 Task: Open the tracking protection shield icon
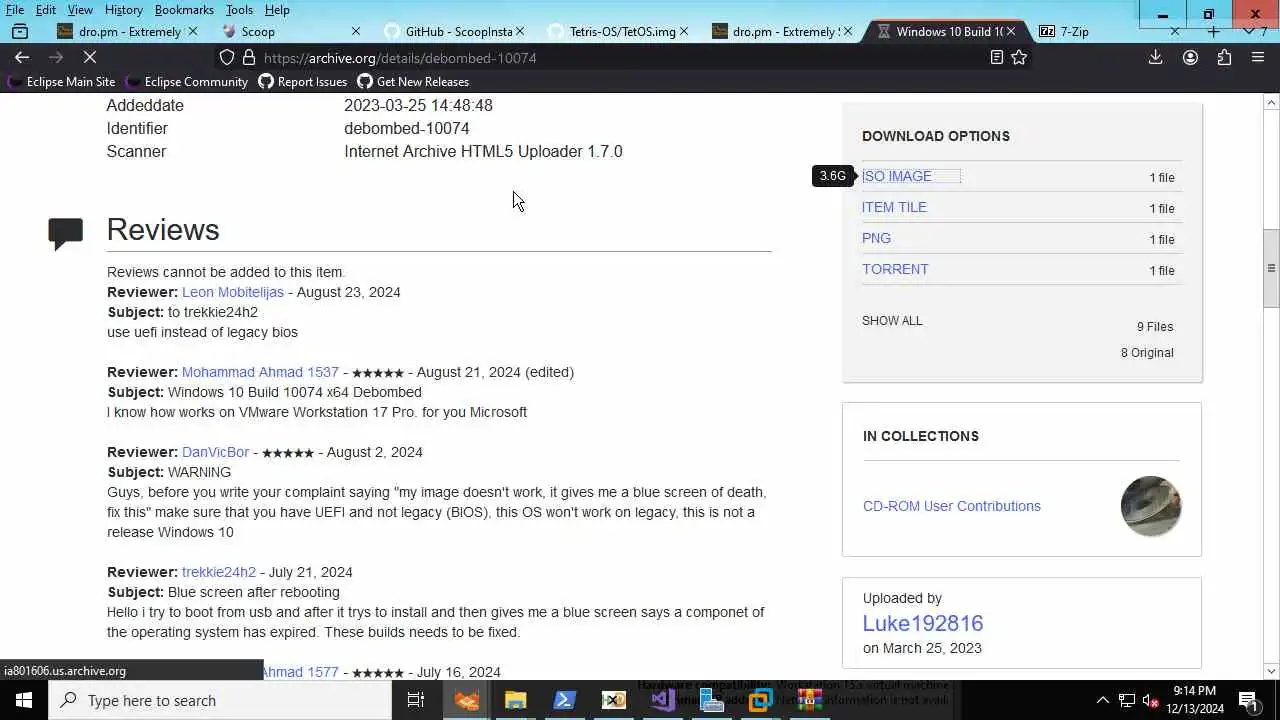(227, 58)
